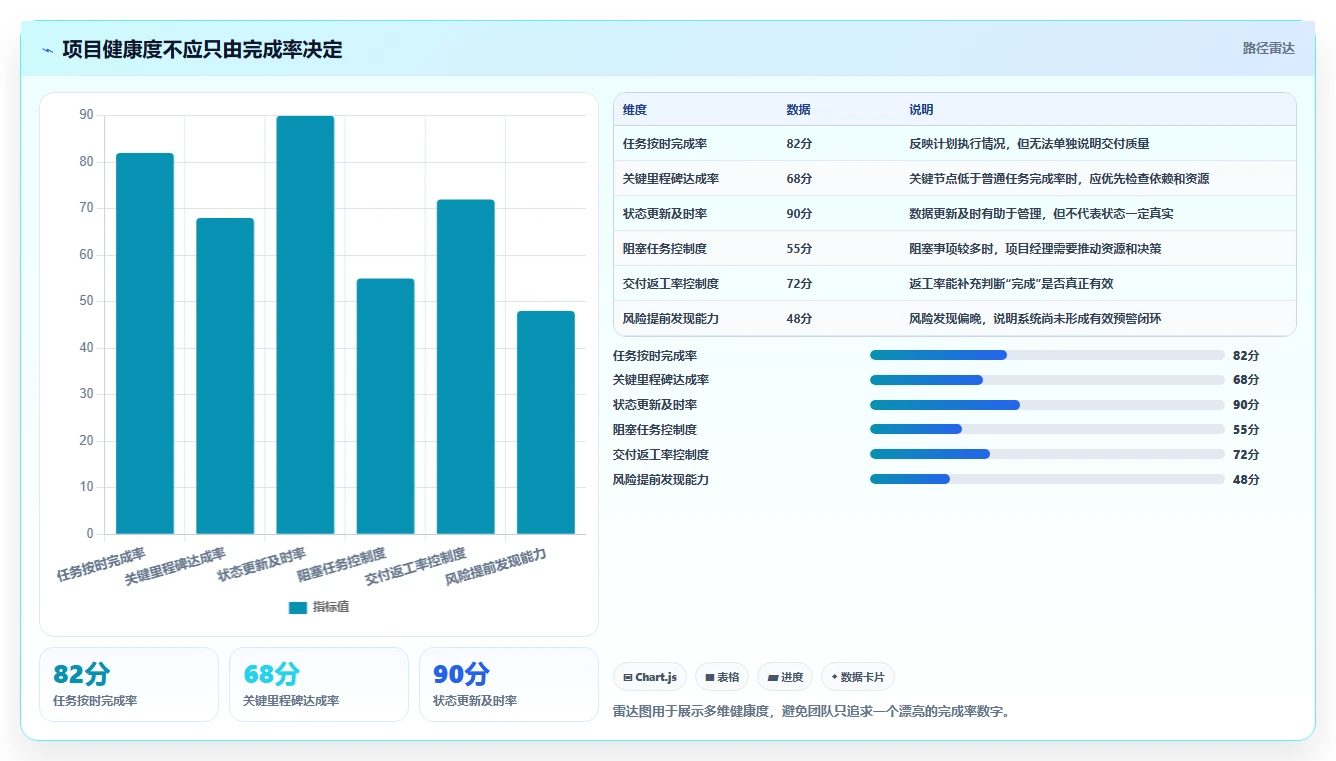This screenshot has height=761, width=1336.
Task: Click the 维度 table column header
Action: coord(635,110)
